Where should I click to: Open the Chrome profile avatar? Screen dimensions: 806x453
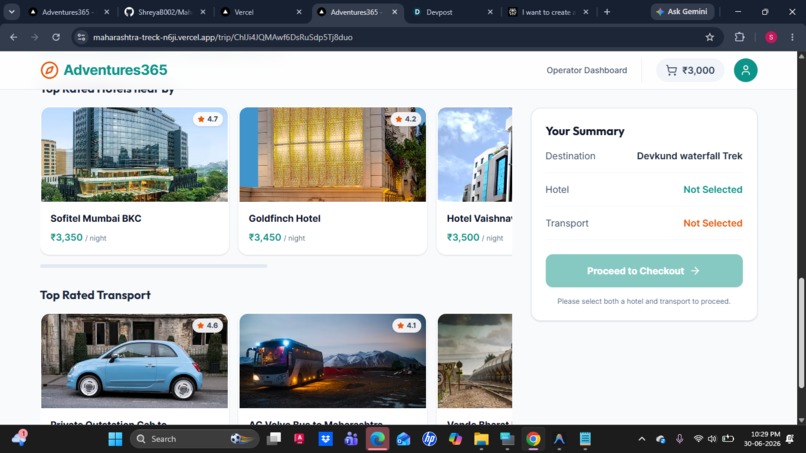[771, 37]
